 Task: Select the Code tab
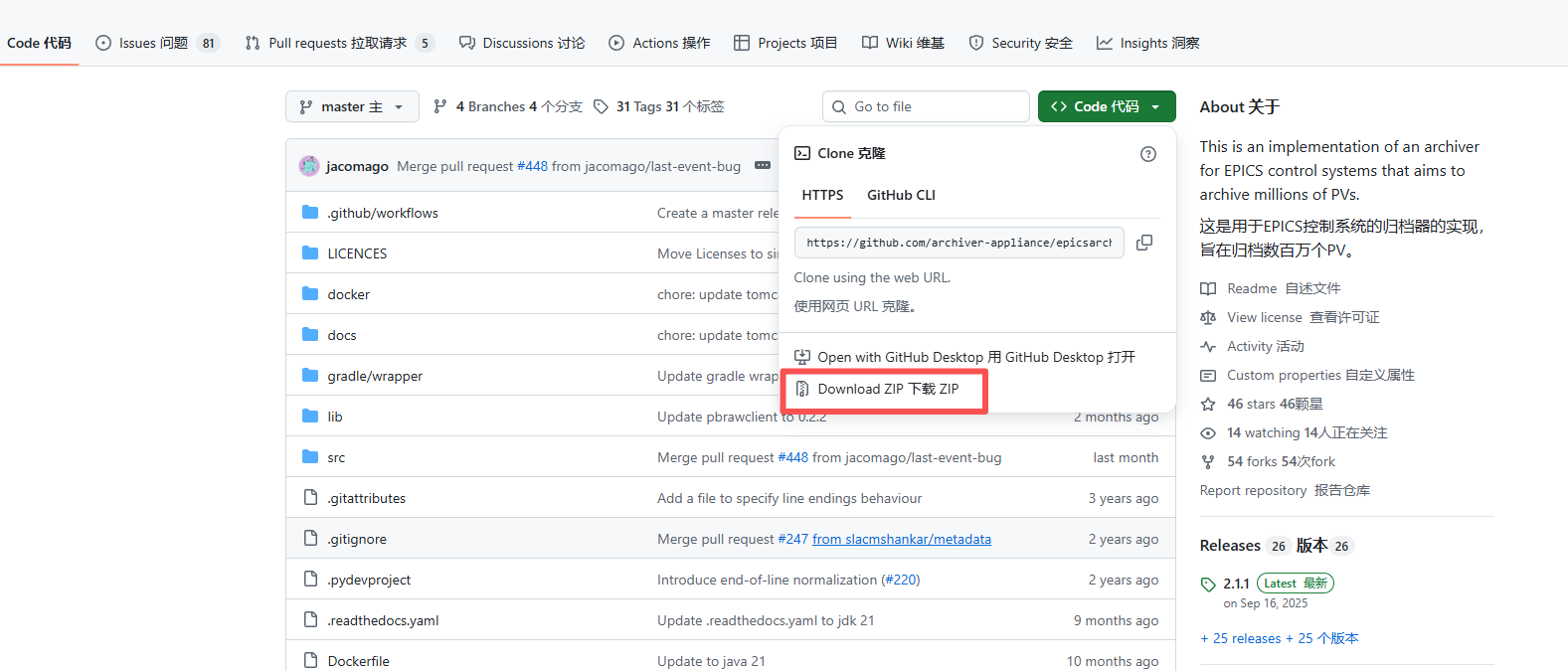tap(39, 43)
